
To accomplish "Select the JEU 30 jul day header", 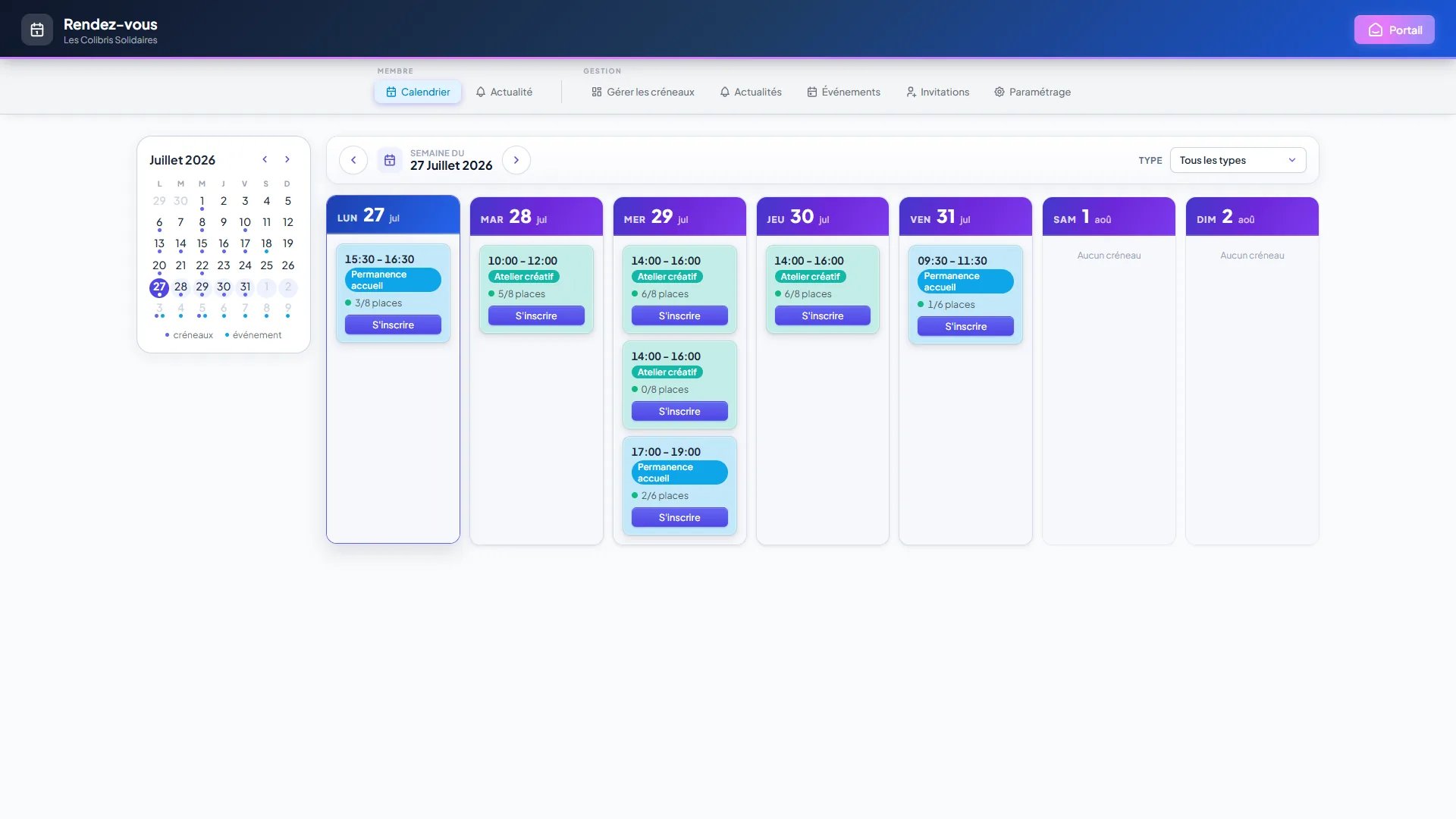I will (823, 217).
